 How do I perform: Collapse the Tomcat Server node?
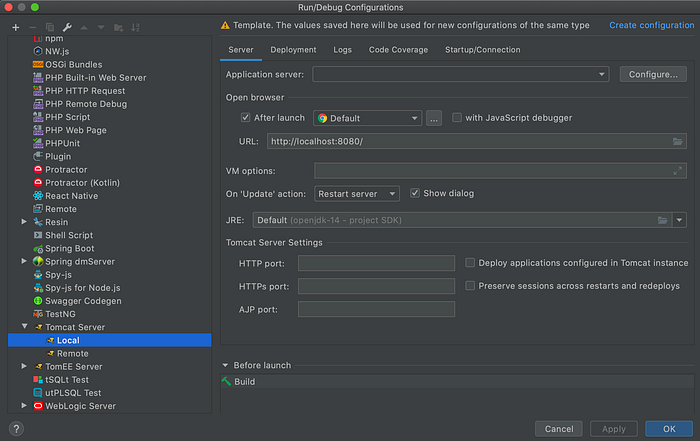pyautogui.click(x=25, y=327)
